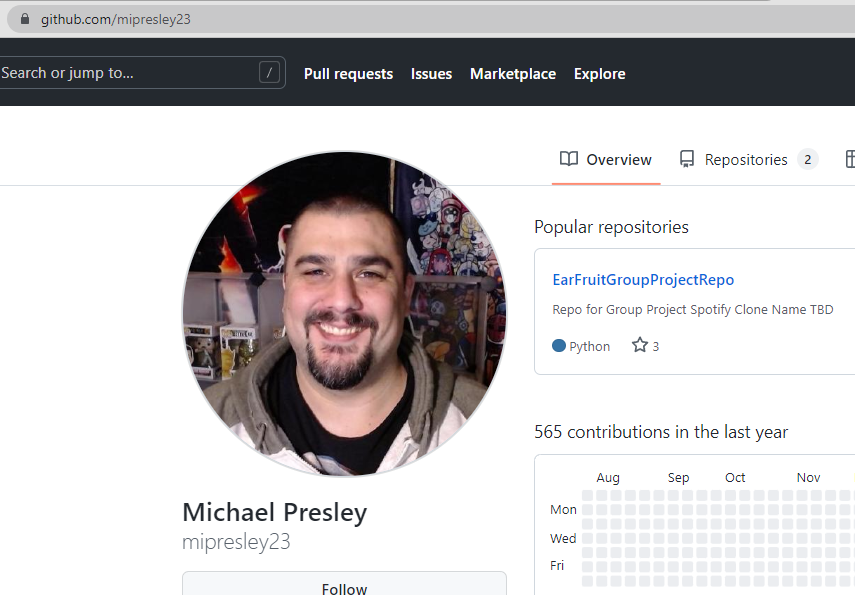Click the Wed row label

(563, 538)
